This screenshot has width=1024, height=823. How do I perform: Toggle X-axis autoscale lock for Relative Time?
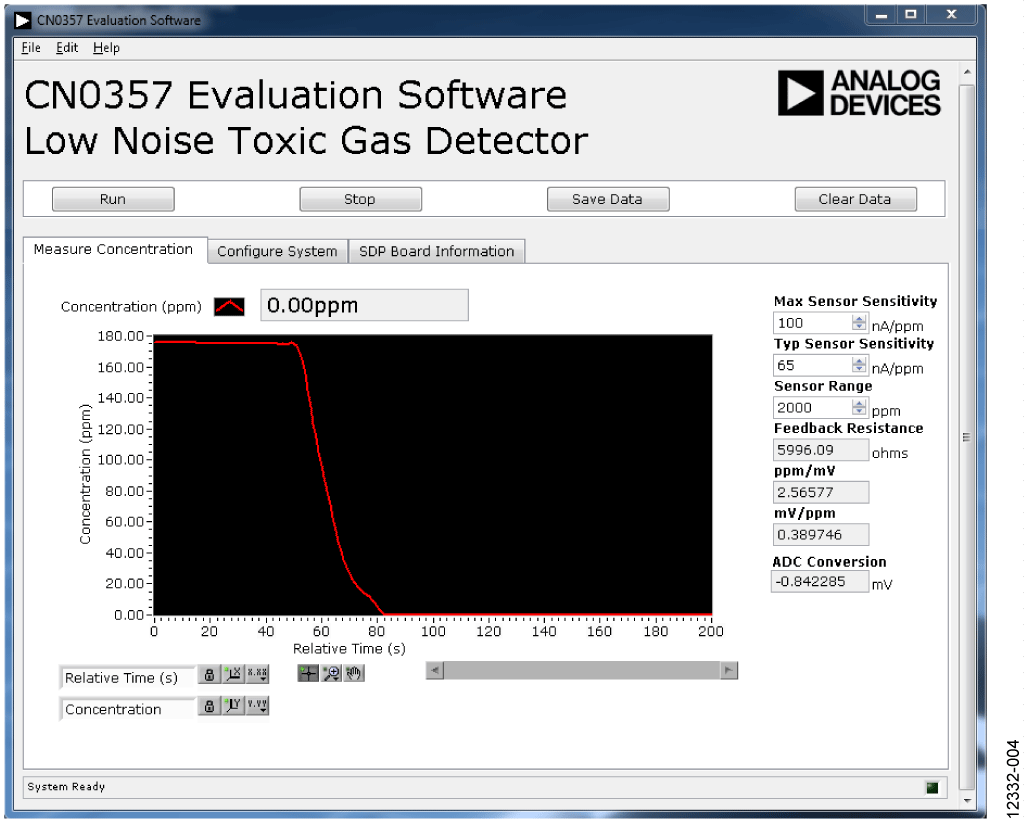209,675
